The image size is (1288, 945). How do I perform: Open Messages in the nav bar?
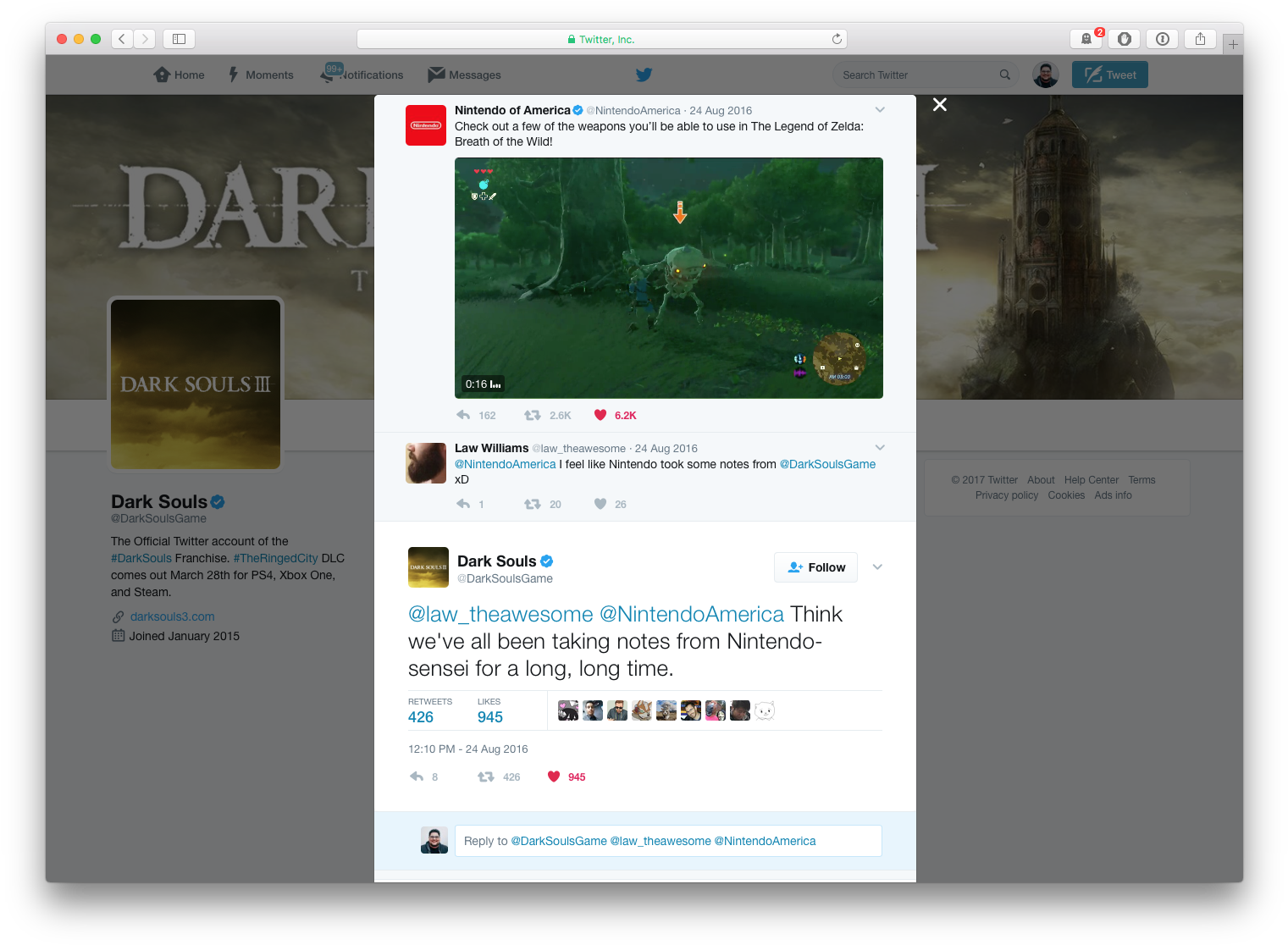pyautogui.click(x=465, y=75)
